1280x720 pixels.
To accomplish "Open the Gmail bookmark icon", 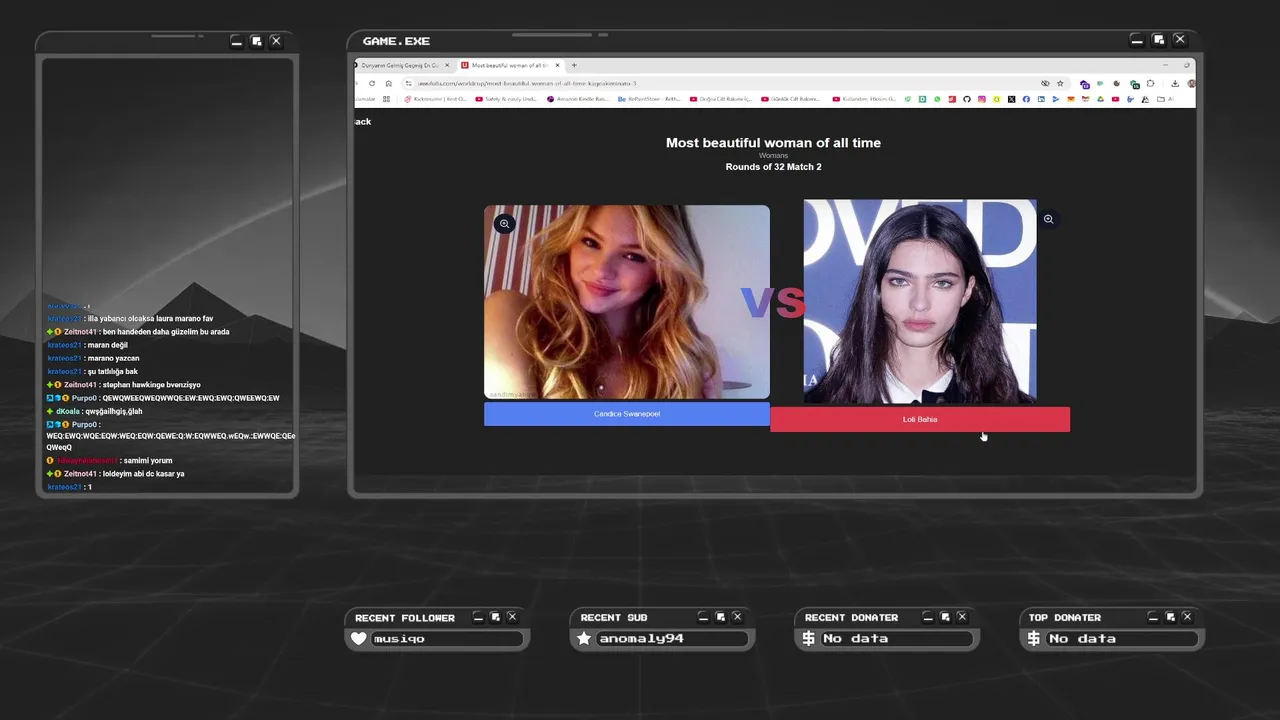I will (x=1085, y=99).
